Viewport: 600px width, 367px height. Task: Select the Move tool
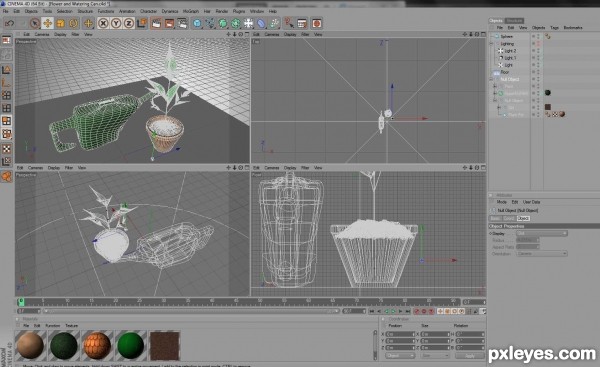click(x=47, y=23)
